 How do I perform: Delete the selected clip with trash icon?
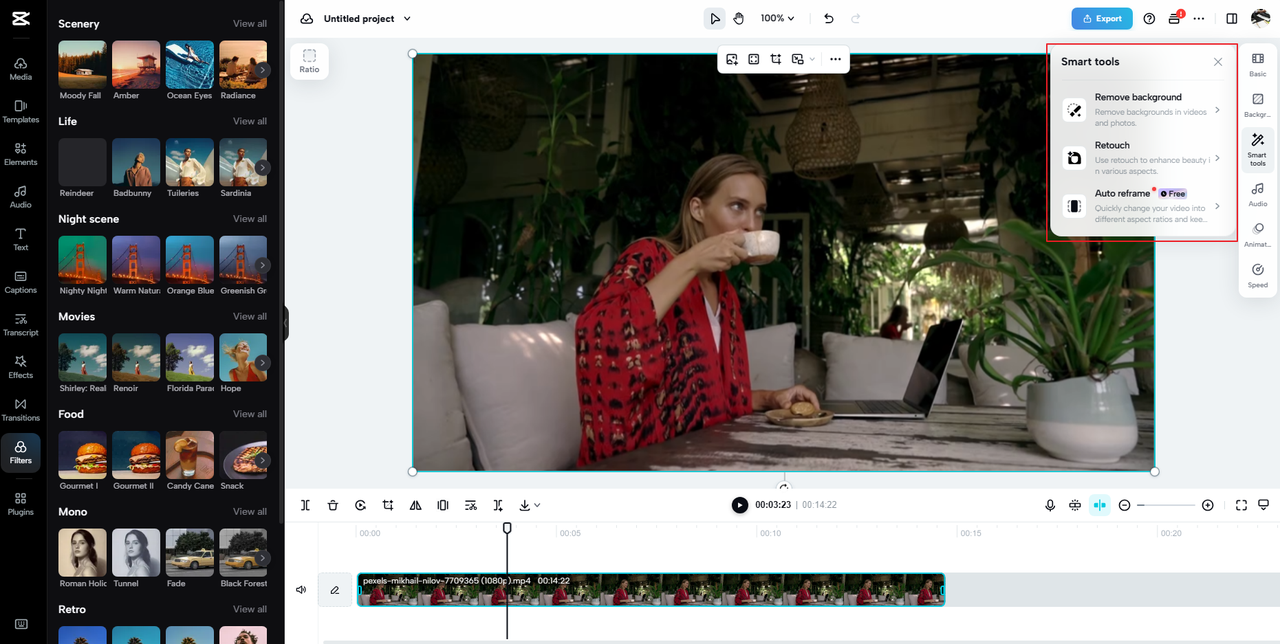pyautogui.click(x=333, y=505)
